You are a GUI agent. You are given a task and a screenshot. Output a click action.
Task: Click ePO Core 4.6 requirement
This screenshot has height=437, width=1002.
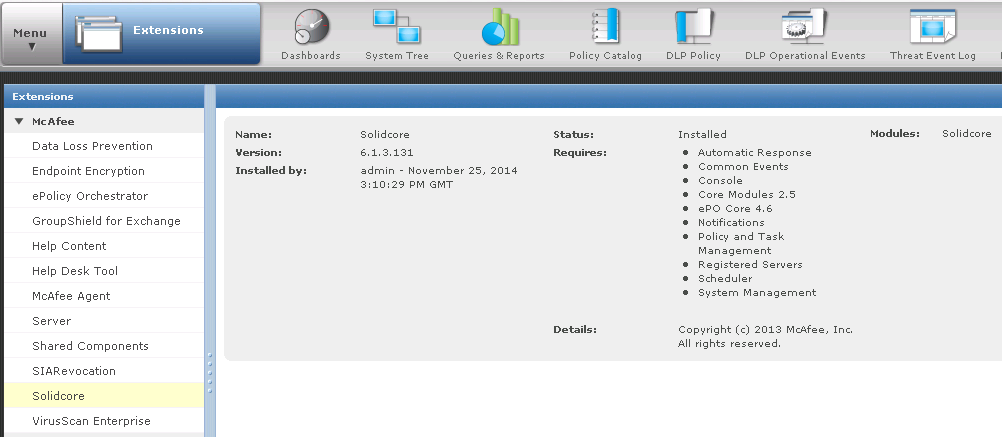click(x=735, y=208)
